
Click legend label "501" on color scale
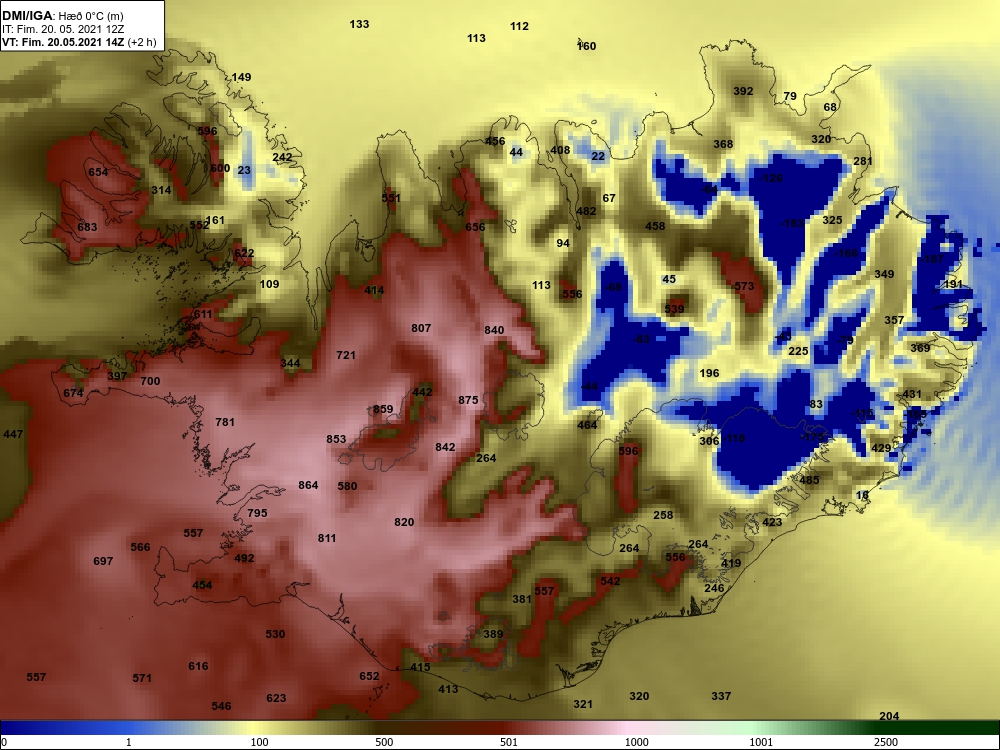(509, 742)
